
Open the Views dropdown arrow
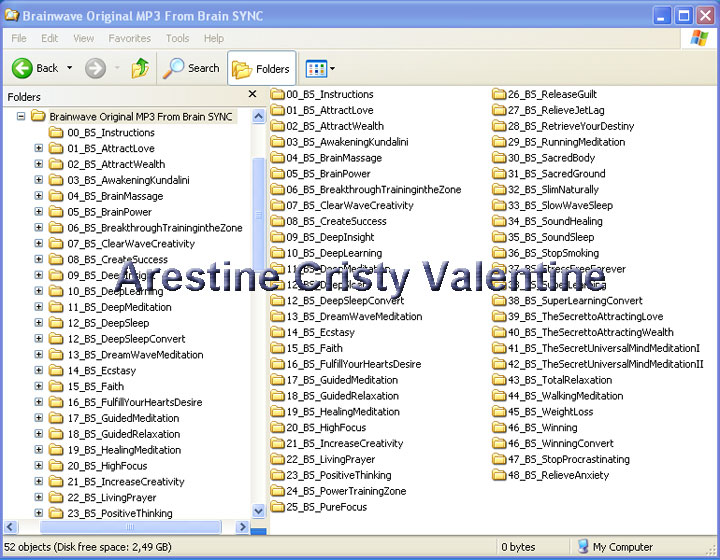(332, 69)
